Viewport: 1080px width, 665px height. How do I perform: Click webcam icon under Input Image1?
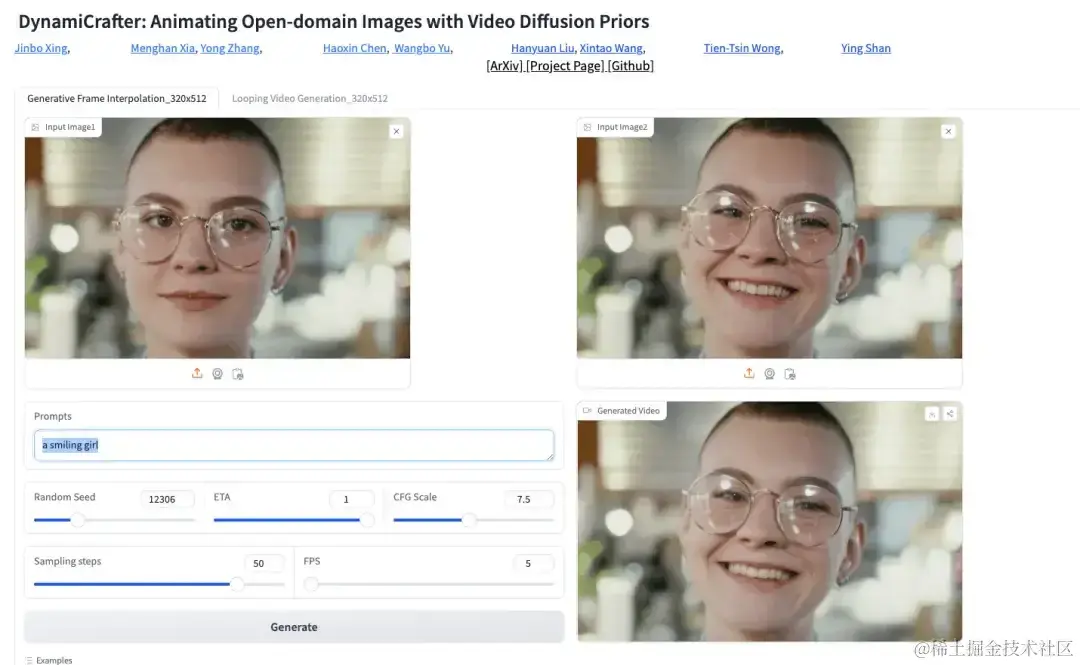point(218,374)
